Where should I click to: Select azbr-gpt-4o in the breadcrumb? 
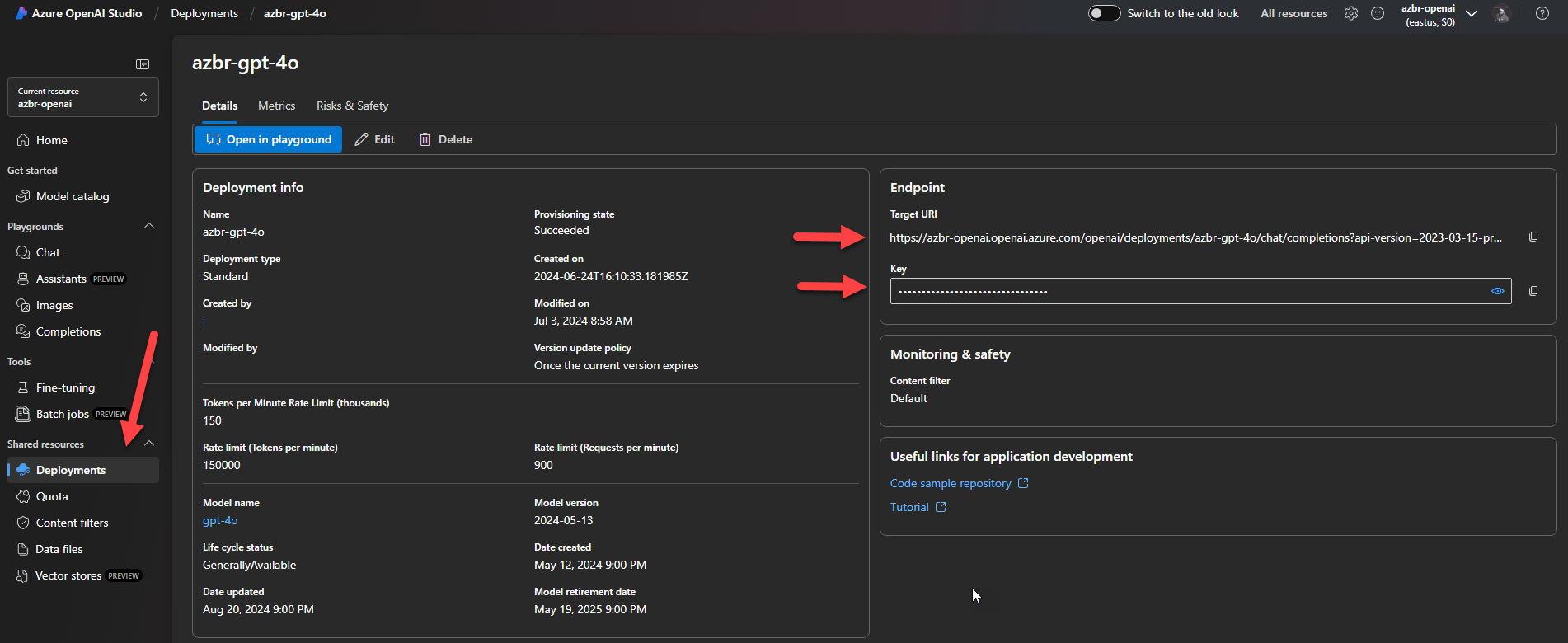(295, 13)
